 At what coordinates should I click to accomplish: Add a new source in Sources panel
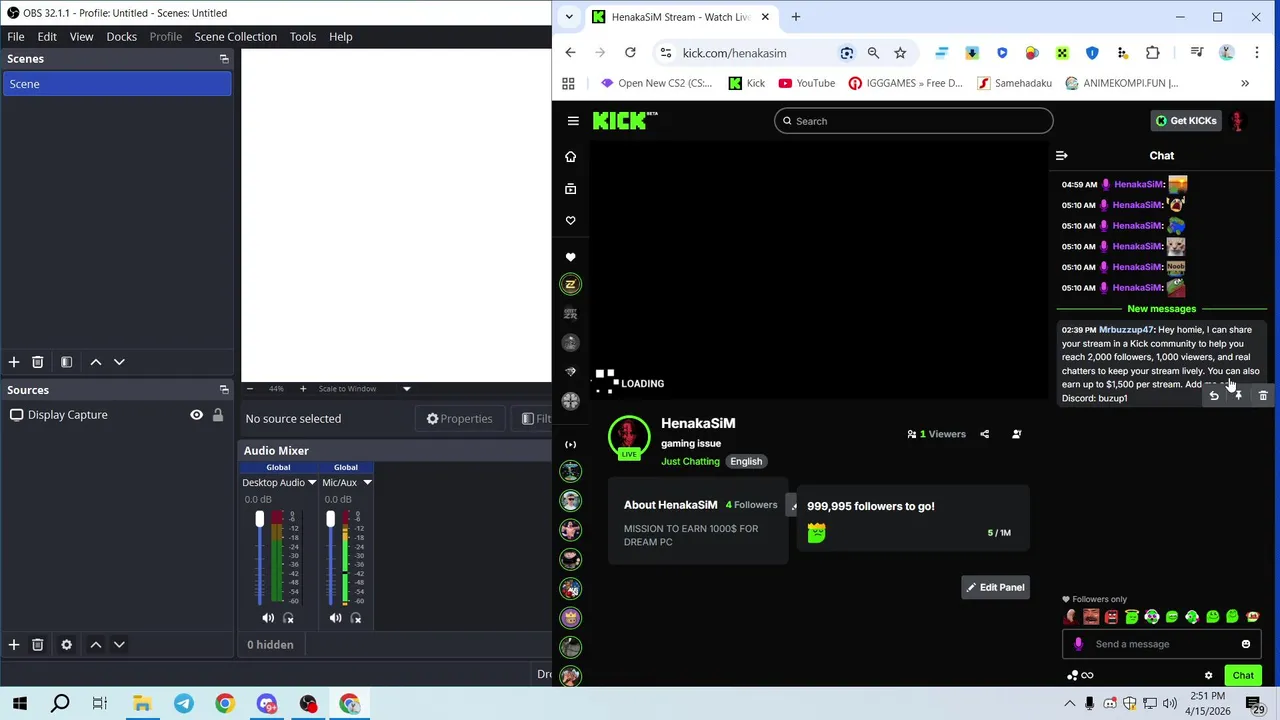(x=14, y=645)
